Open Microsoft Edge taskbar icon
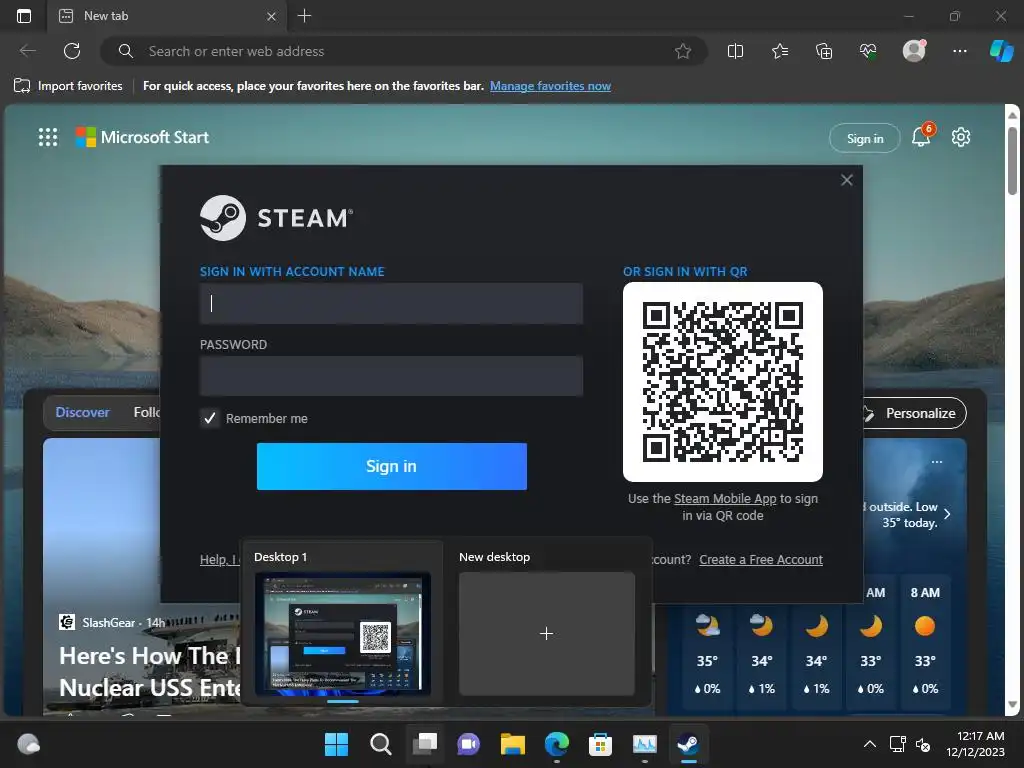The width and height of the screenshot is (1024, 768). 556,744
